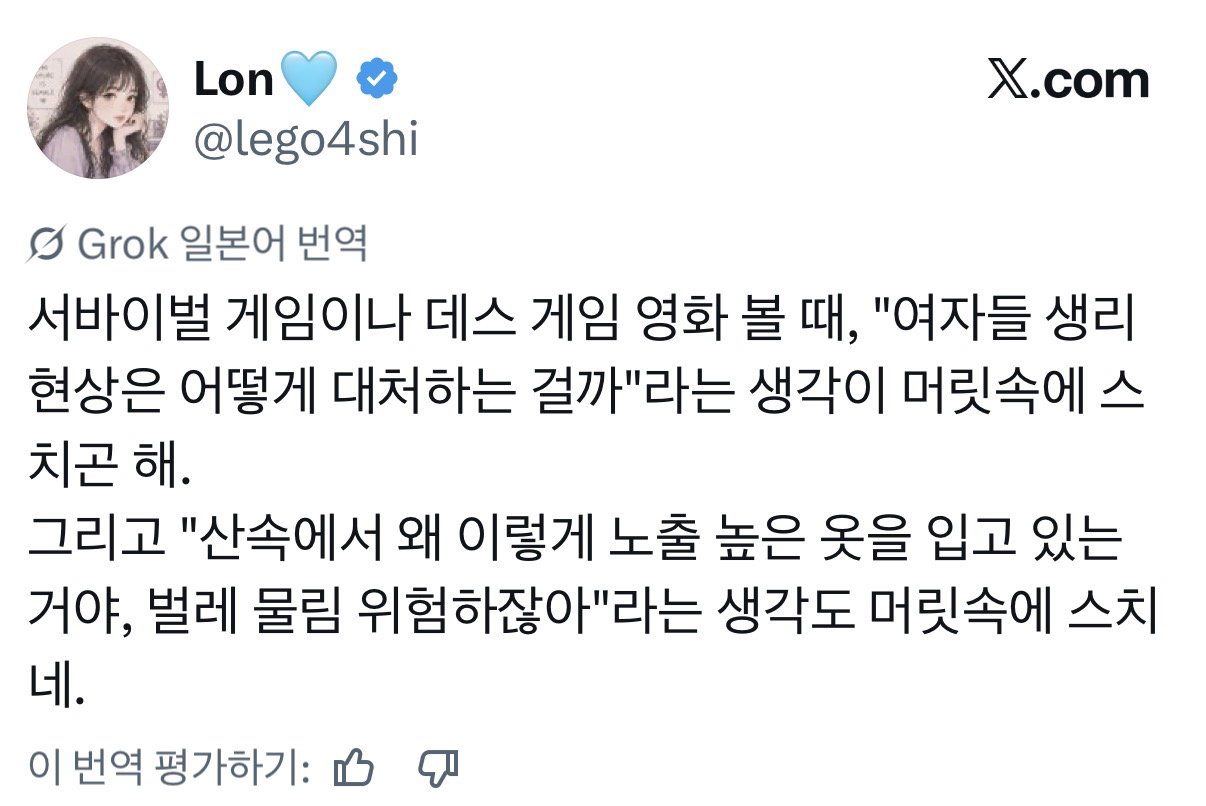The width and height of the screenshot is (1206, 806).
Task: Click the blue heart emoji beside Lon
Action: point(313,81)
